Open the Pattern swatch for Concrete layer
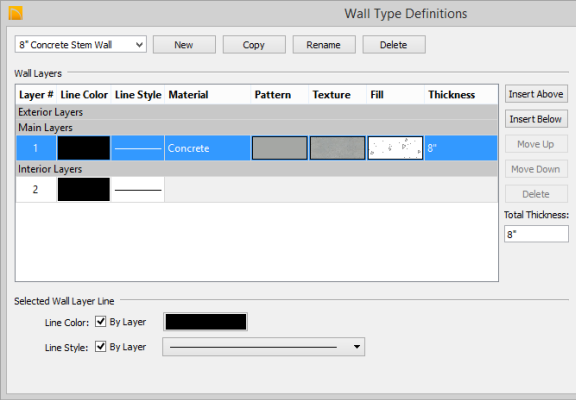The width and height of the screenshot is (576, 400). tap(280, 148)
